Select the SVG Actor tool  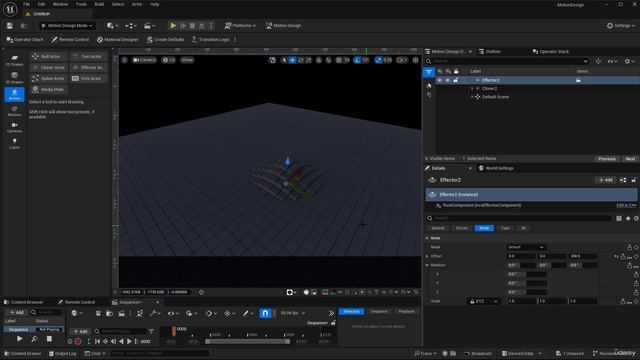[88, 78]
